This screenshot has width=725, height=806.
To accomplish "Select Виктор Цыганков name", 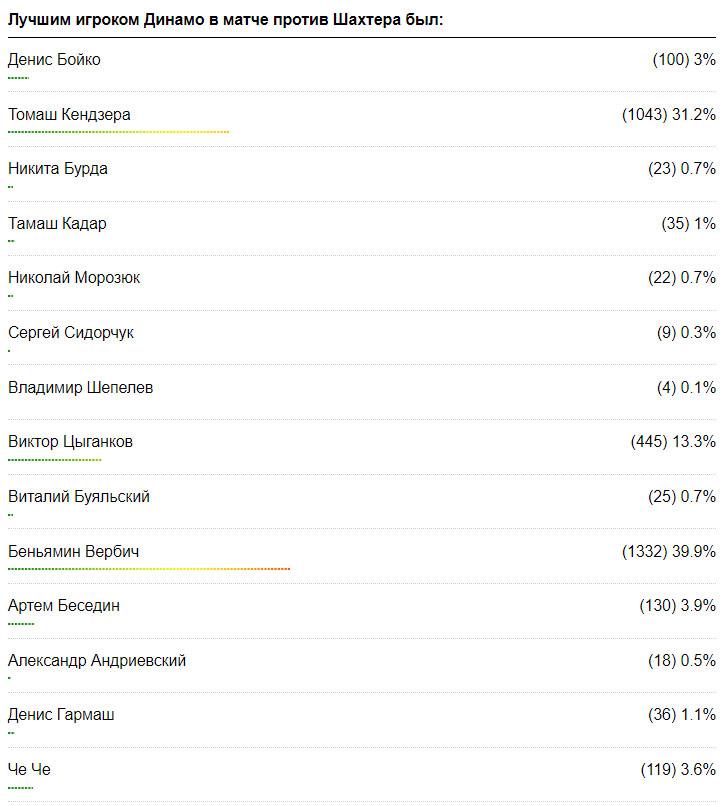I will pyautogui.click(x=70, y=442).
